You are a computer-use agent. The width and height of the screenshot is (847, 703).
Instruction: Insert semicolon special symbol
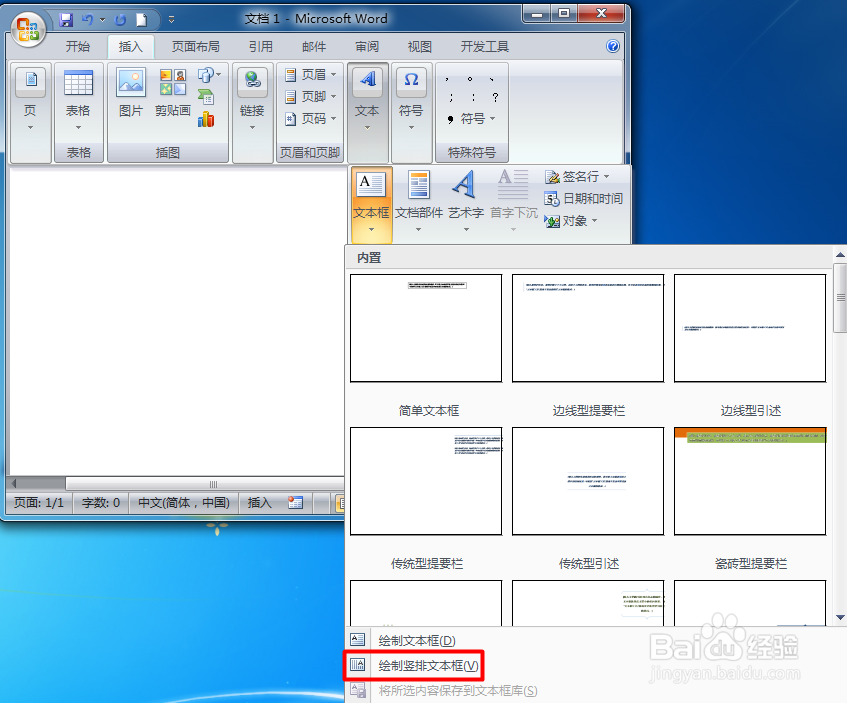coord(451,97)
